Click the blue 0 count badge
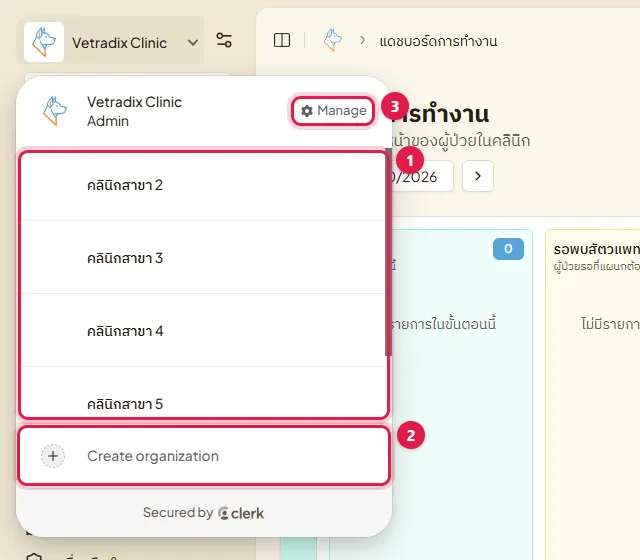Image resolution: width=640 pixels, height=560 pixels. tap(508, 249)
